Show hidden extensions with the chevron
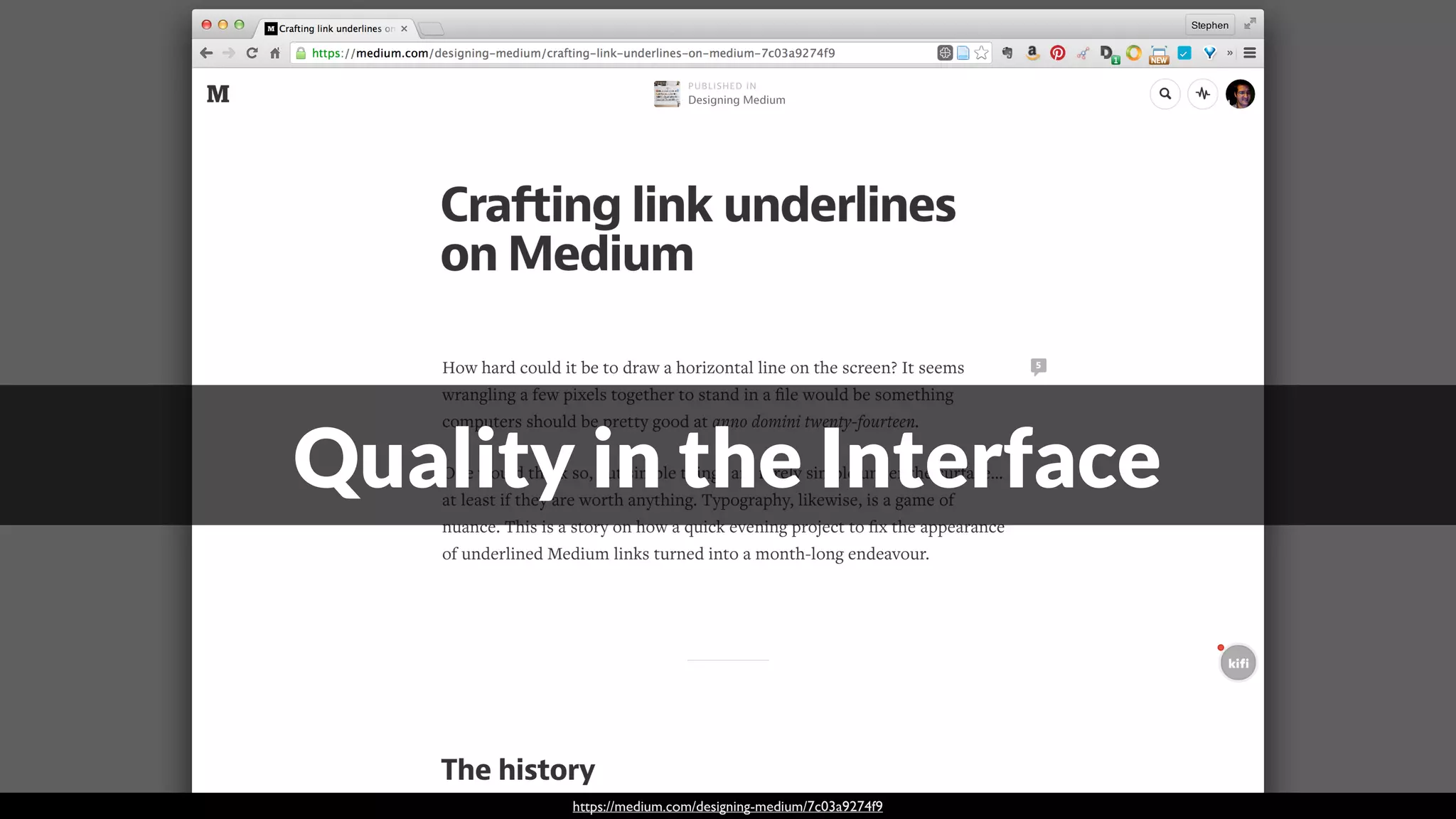Screen dimensions: 1456x819 1230,53
